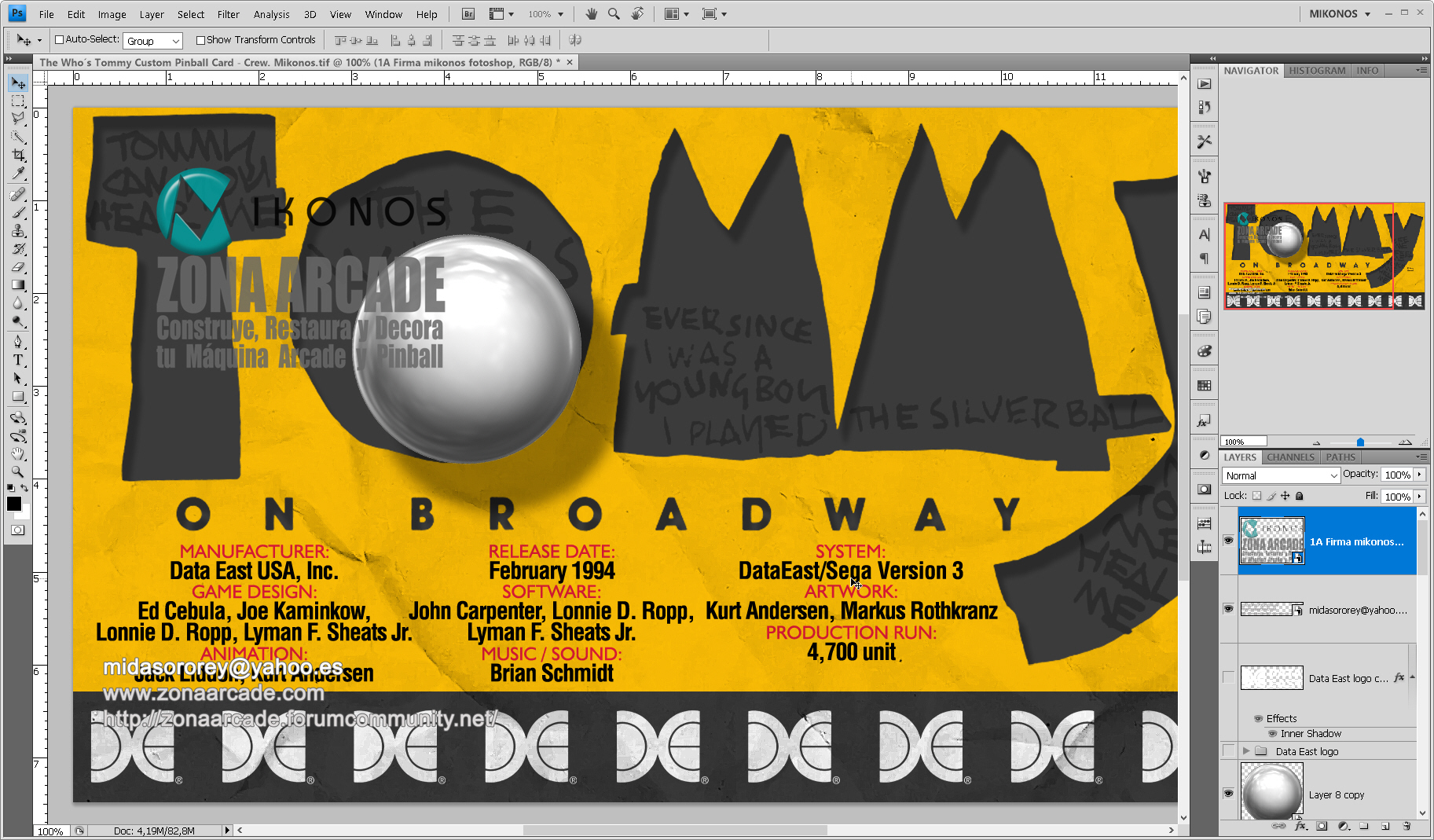
Task: Open the Analysis menu
Action: click(272, 14)
